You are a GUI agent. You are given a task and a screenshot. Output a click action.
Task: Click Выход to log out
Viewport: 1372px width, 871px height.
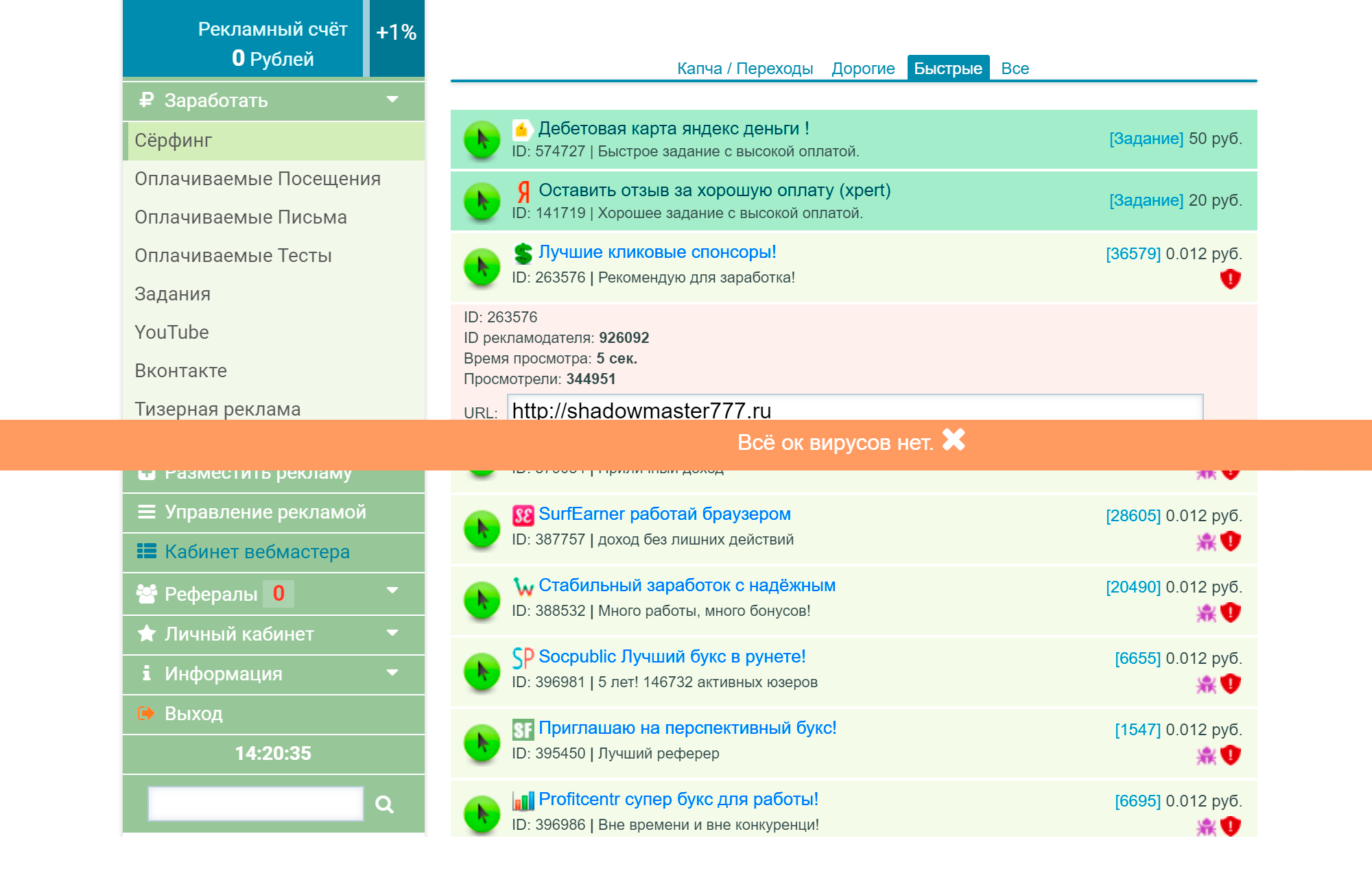coord(274,714)
